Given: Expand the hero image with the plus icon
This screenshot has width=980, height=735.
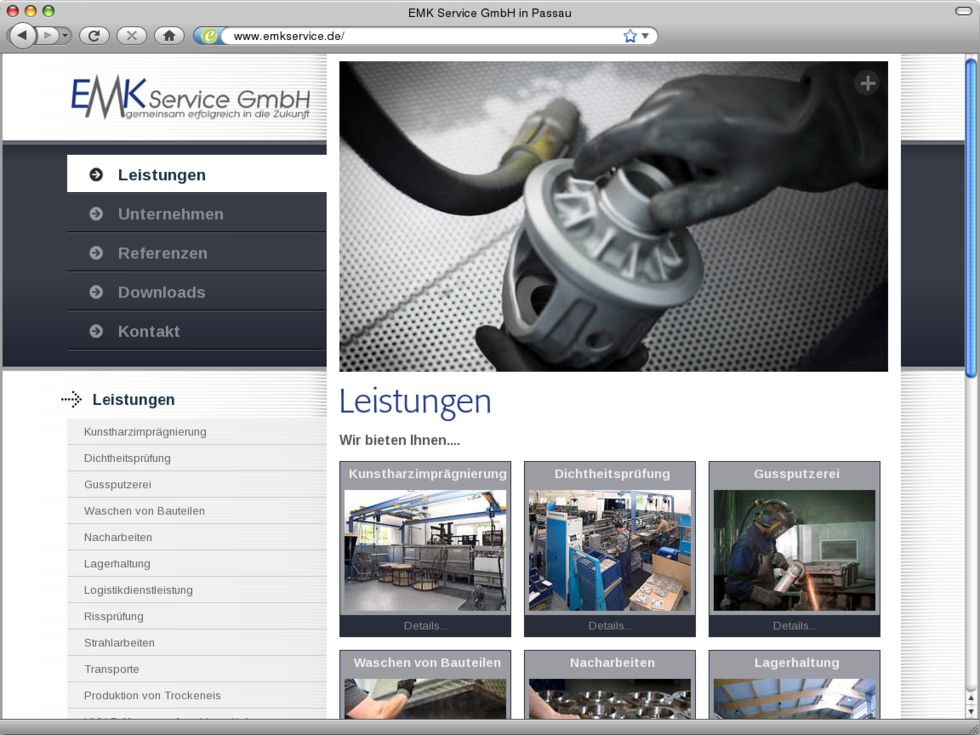Looking at the screenshot, I should pos(868,82).
